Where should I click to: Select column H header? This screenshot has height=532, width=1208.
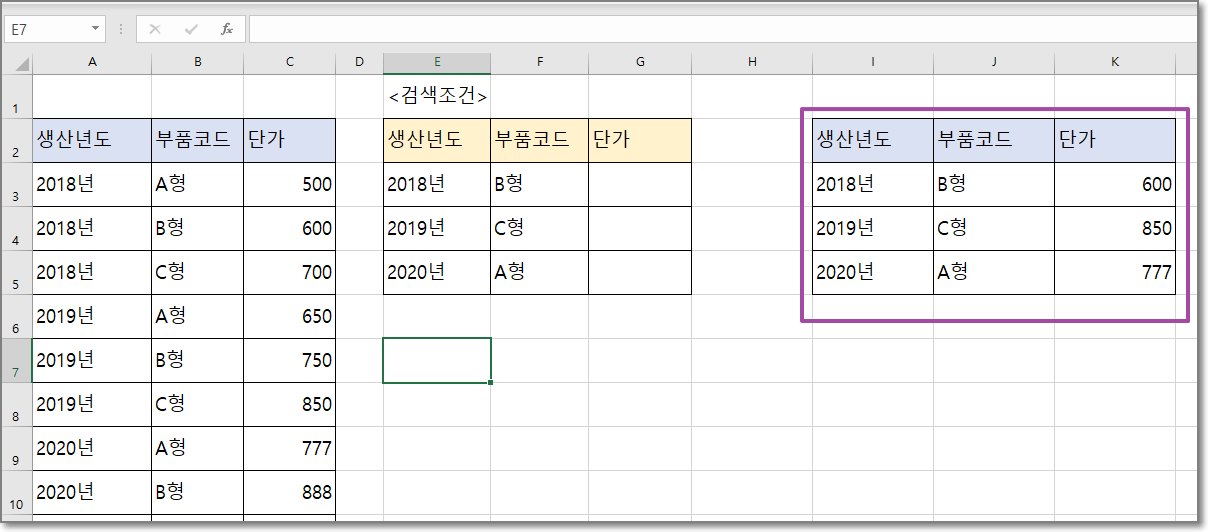pos(752,63)
